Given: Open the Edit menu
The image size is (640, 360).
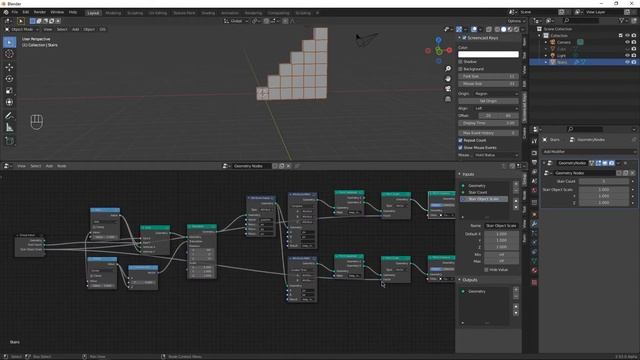Looking at the screenshot, I should (x=26, y=13).
